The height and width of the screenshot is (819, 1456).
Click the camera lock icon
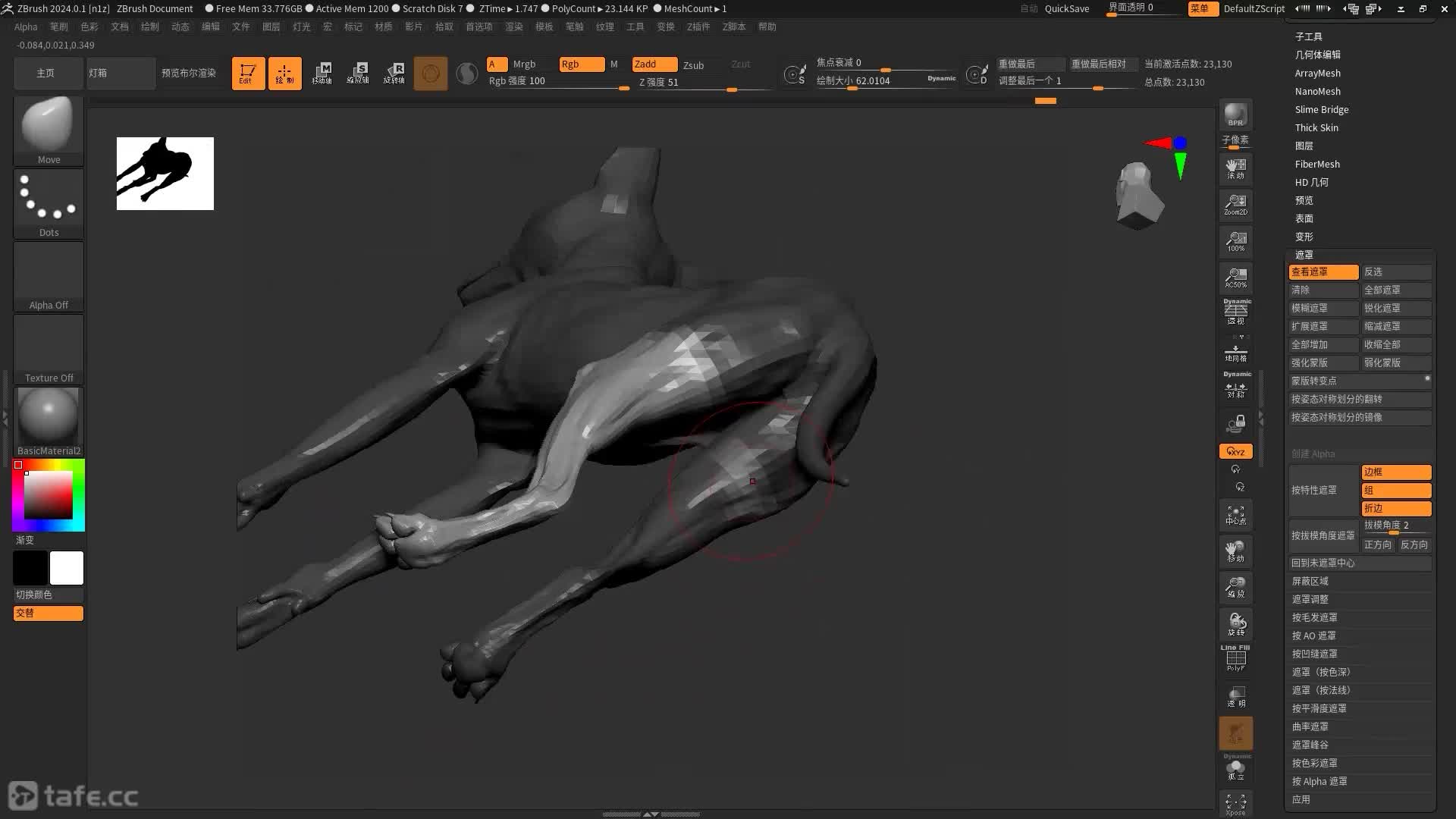pyautogui.click(x=1235, y=422)
